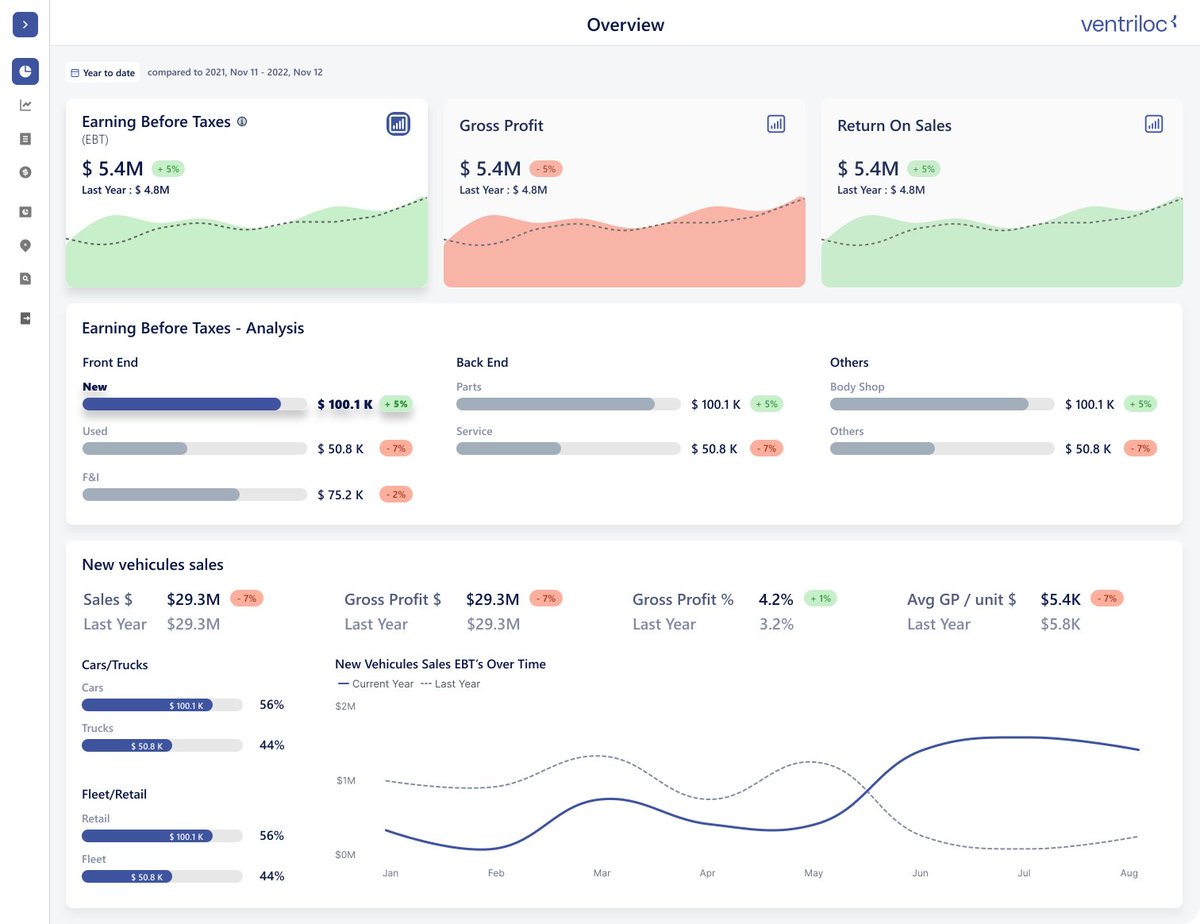Click +5% badge in the Body Shop row

(x=1140, y=404)
